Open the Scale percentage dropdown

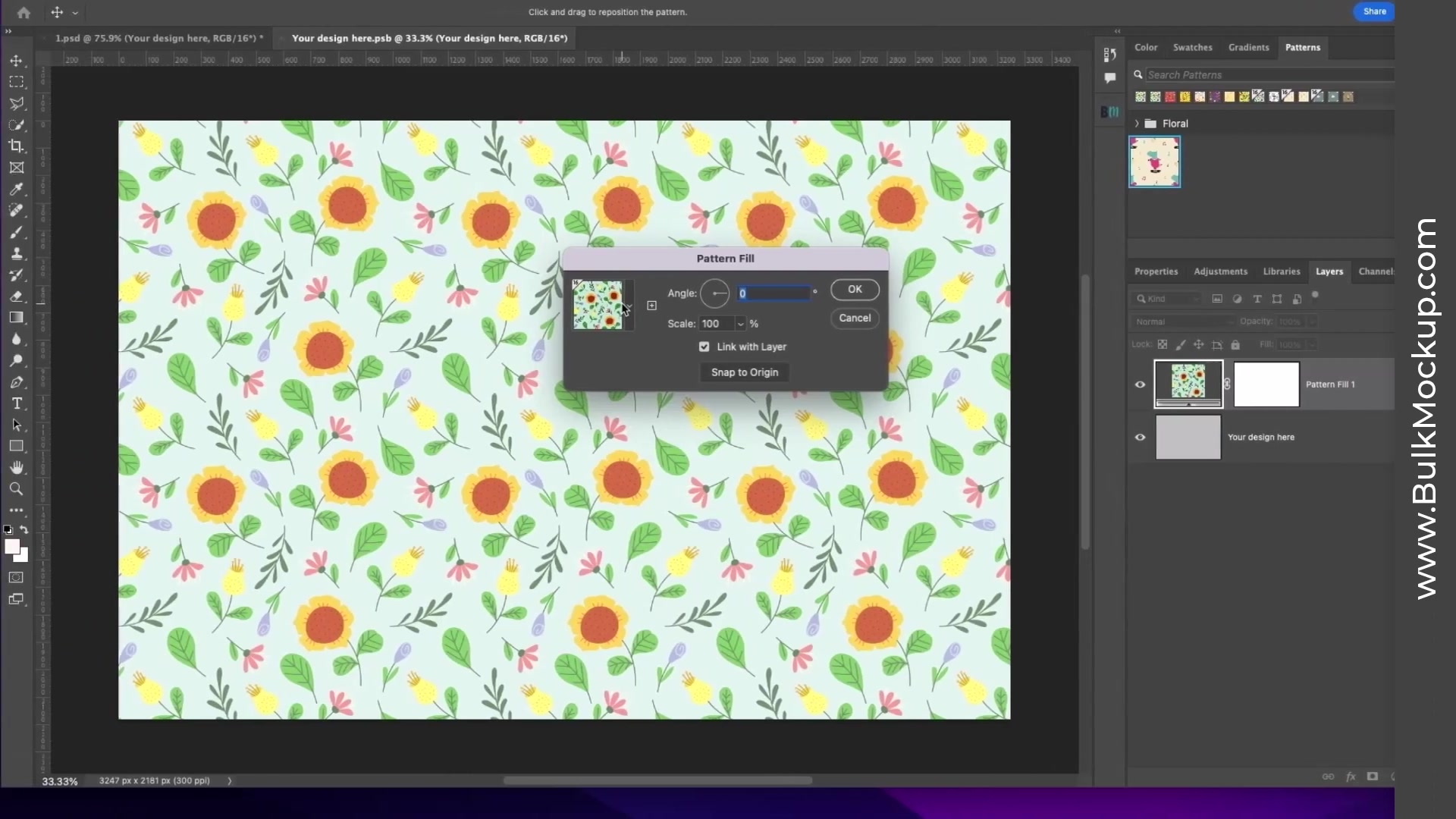[740, 323]
